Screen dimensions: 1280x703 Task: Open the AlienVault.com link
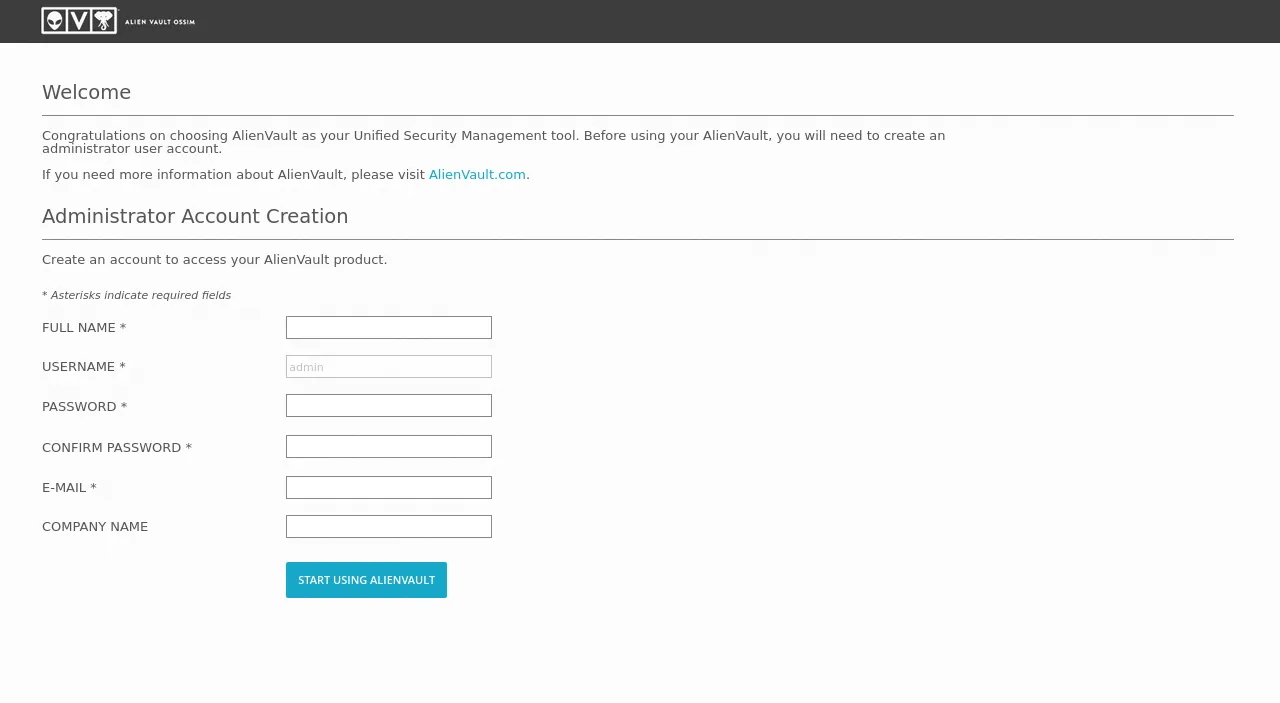(x=477, y=175)
